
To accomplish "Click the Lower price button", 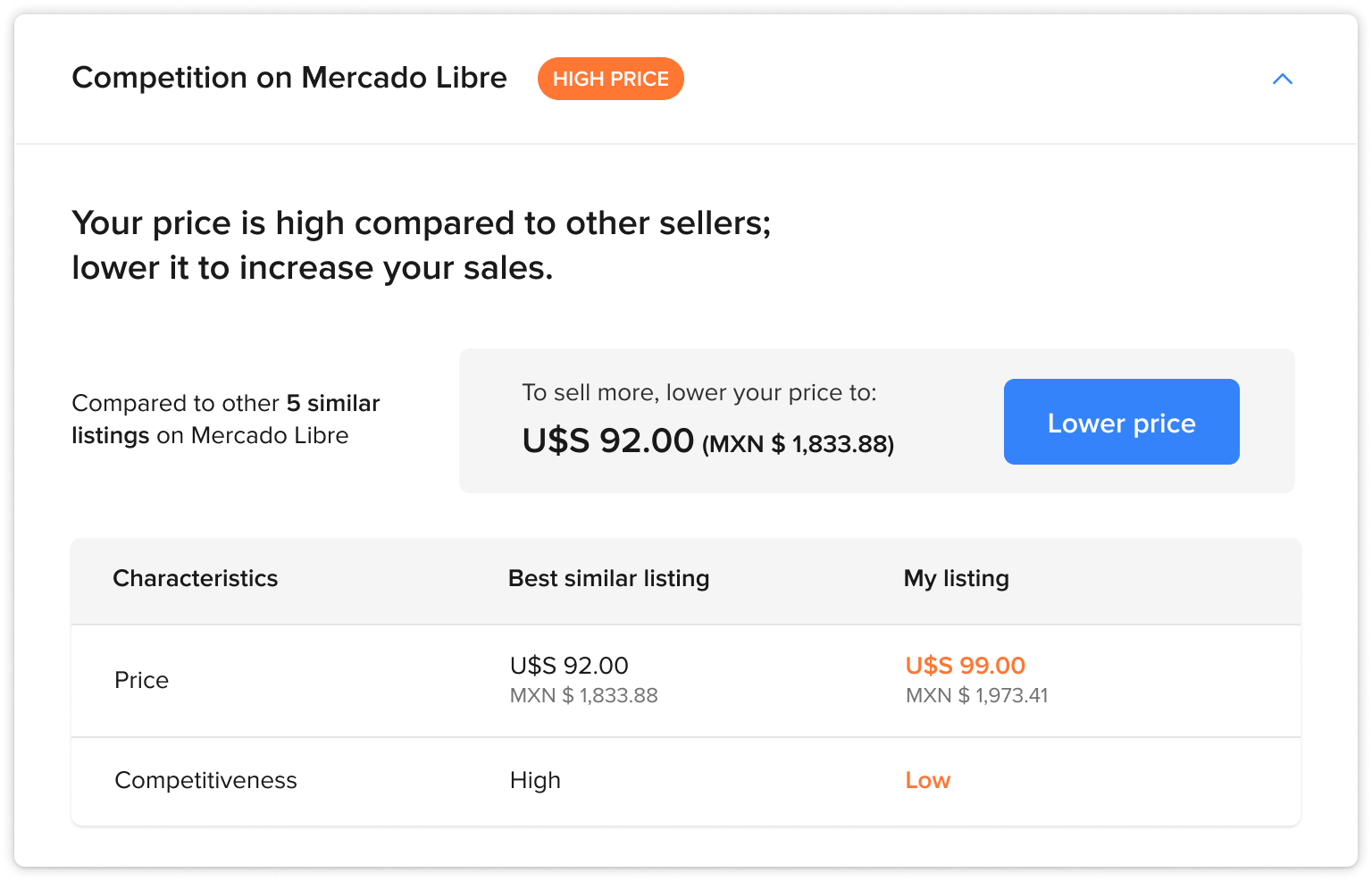I will coord(1121,422).
